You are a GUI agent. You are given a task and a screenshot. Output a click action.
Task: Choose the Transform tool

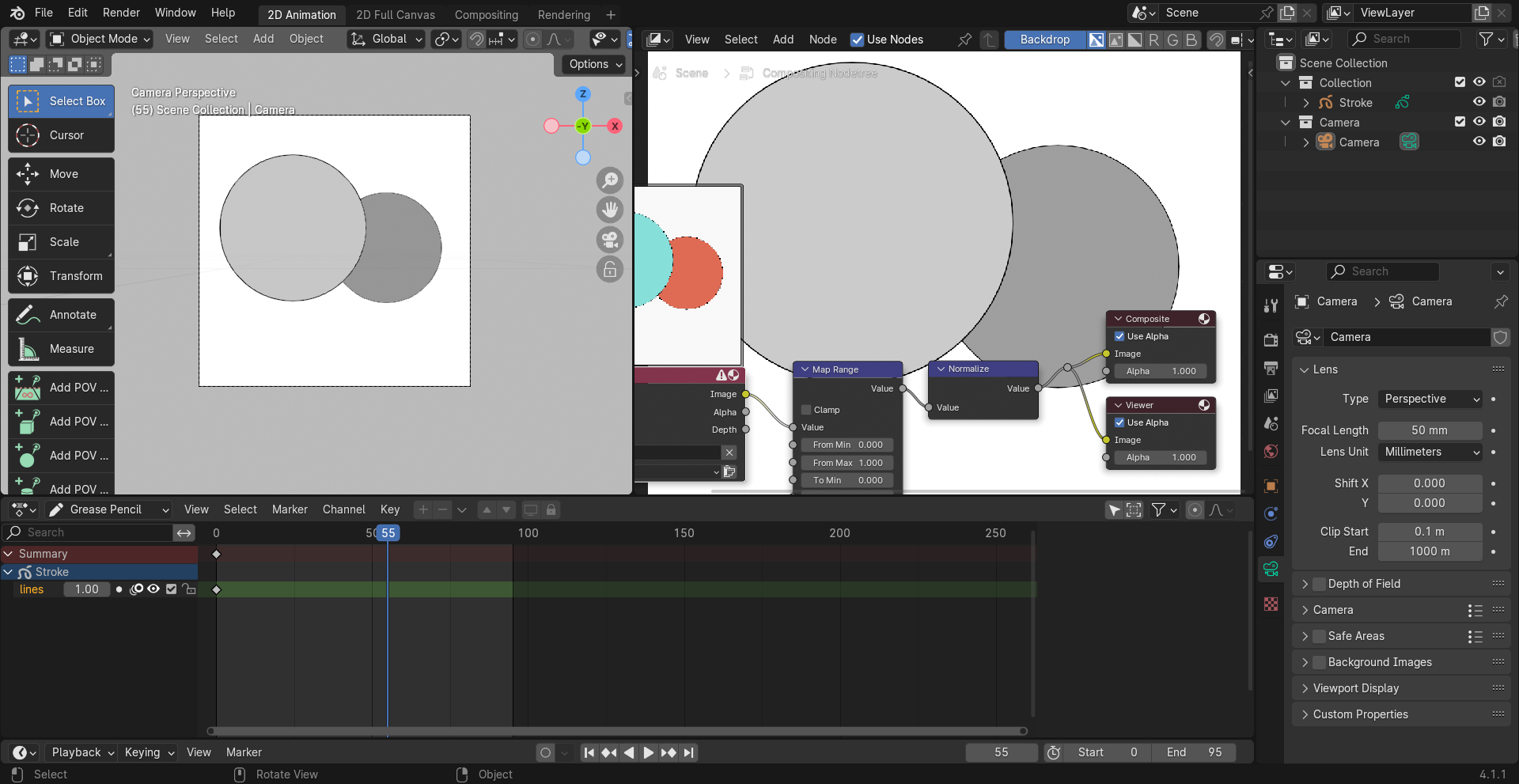[61, 276]
